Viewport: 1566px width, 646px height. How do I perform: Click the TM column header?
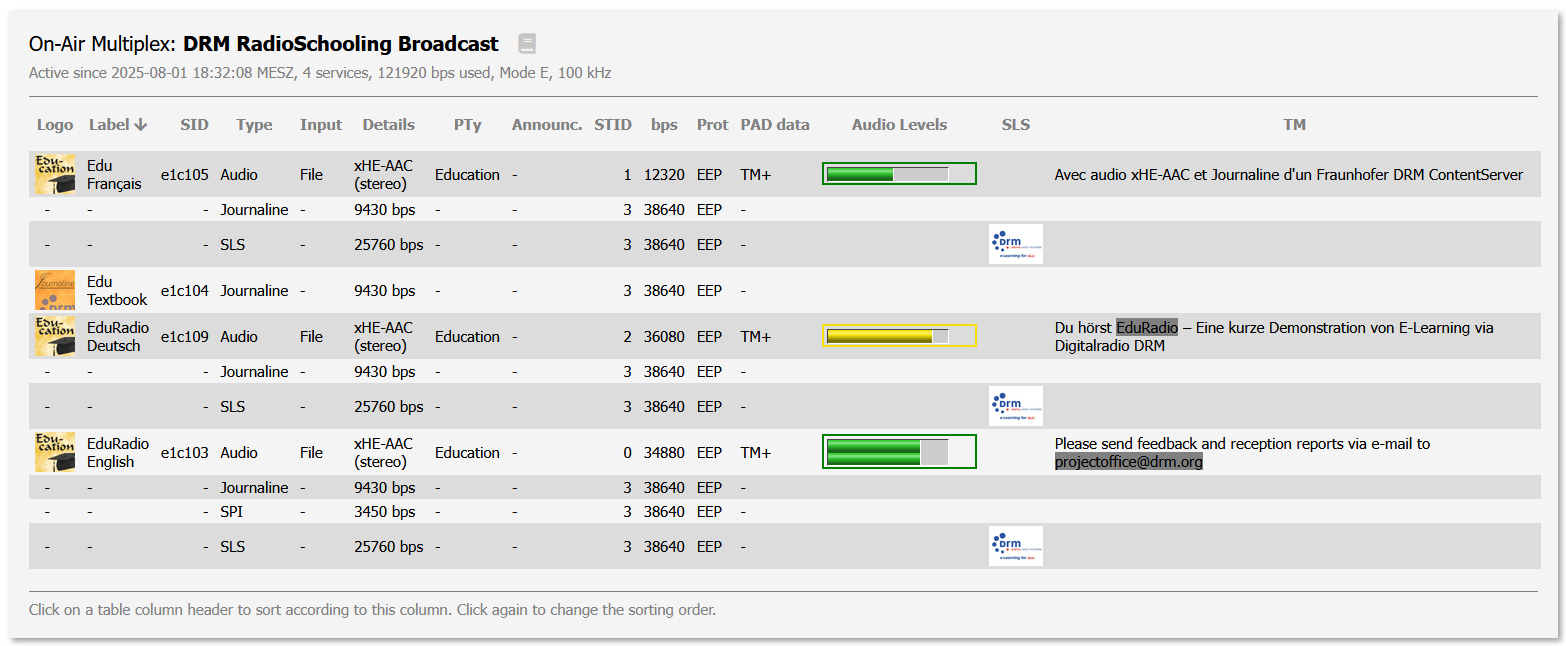(x=1295, y=124)
